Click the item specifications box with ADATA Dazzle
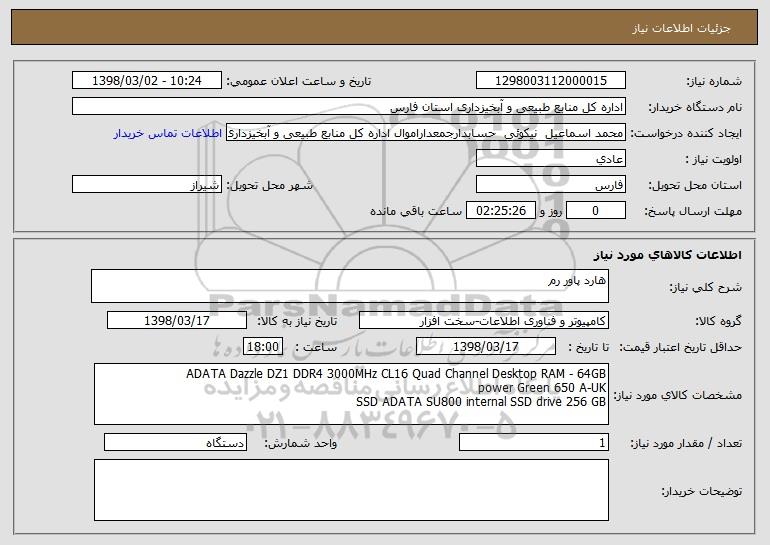Viewport: 770px width, 545px height. pyautogui.click(x=351, y=394)
